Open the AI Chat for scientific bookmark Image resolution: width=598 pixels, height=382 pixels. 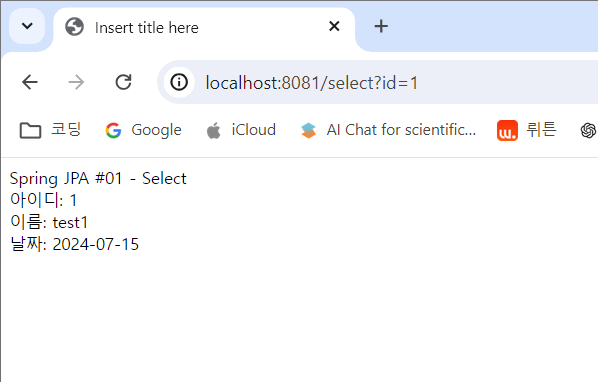[388, 130]
